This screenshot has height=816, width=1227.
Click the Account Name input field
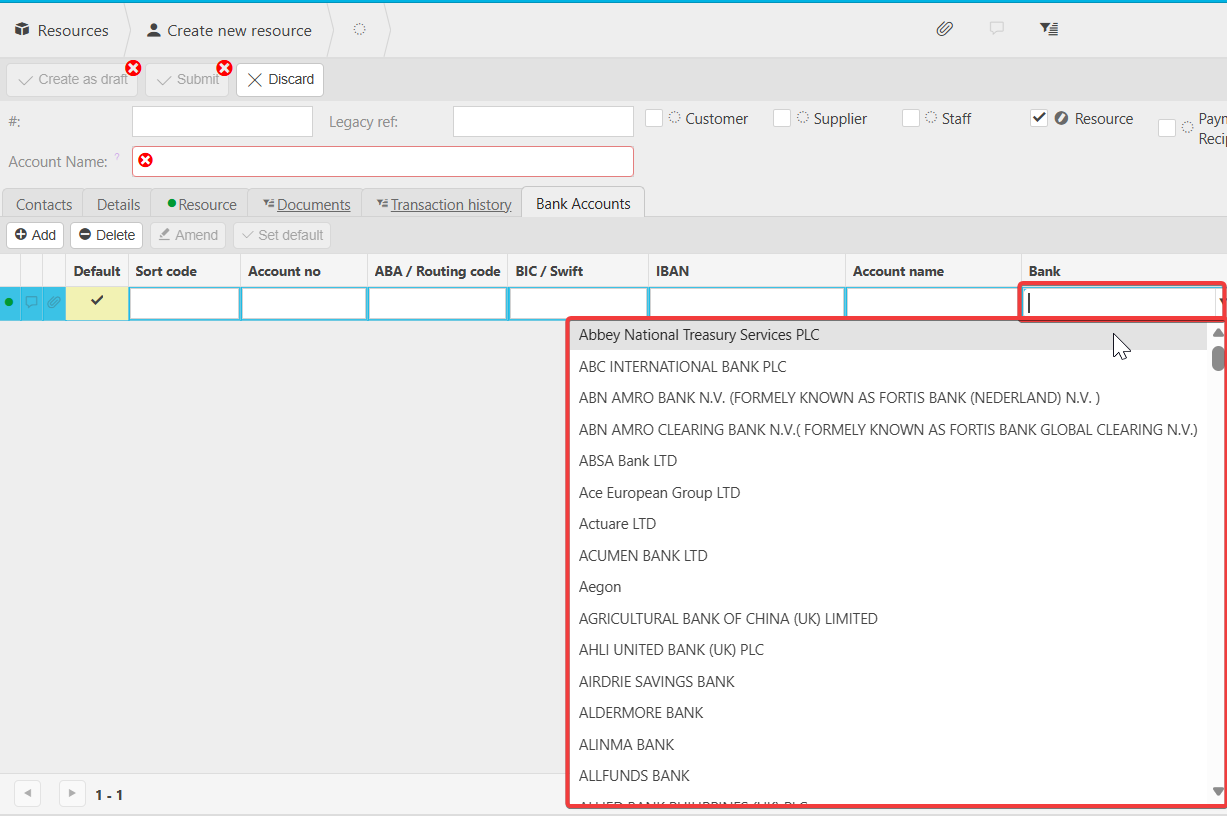pos(383,161)
